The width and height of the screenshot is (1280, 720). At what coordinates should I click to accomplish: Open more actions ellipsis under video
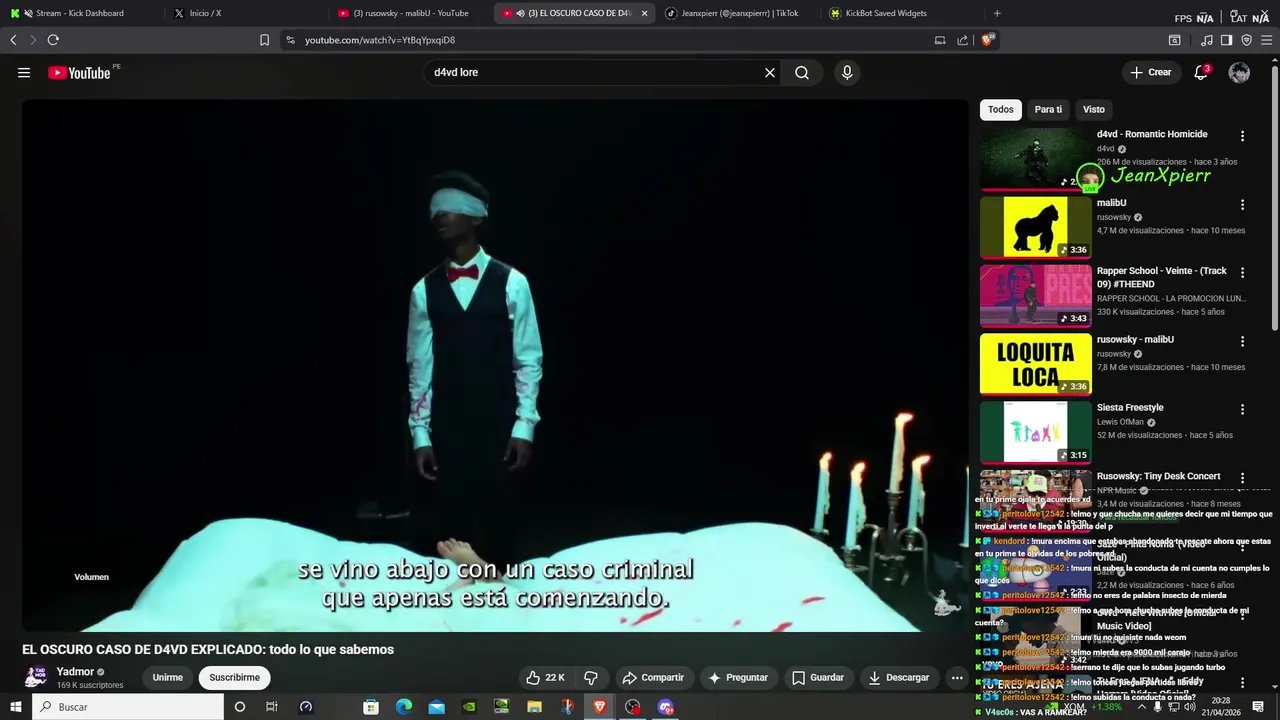click(x=957, y=678)
